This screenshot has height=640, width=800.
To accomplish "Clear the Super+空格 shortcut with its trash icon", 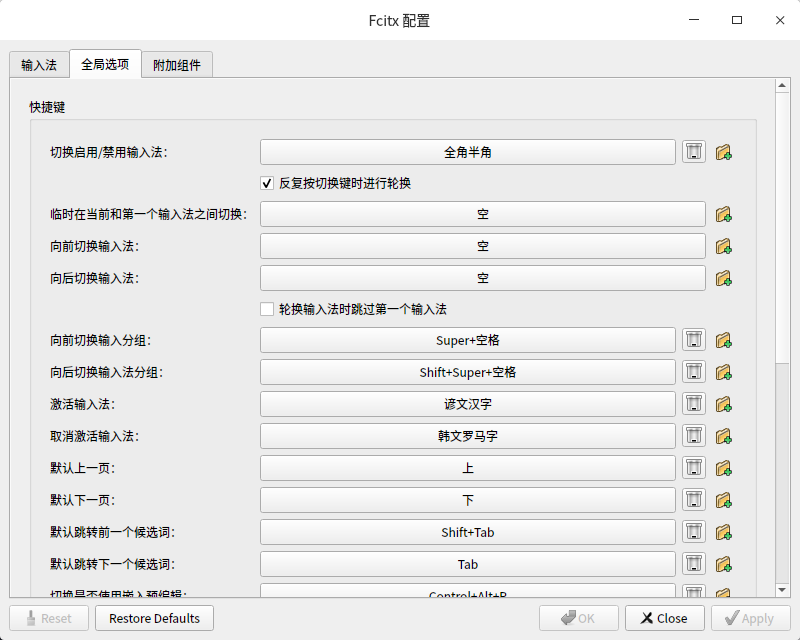I will (x=694, y=340).
